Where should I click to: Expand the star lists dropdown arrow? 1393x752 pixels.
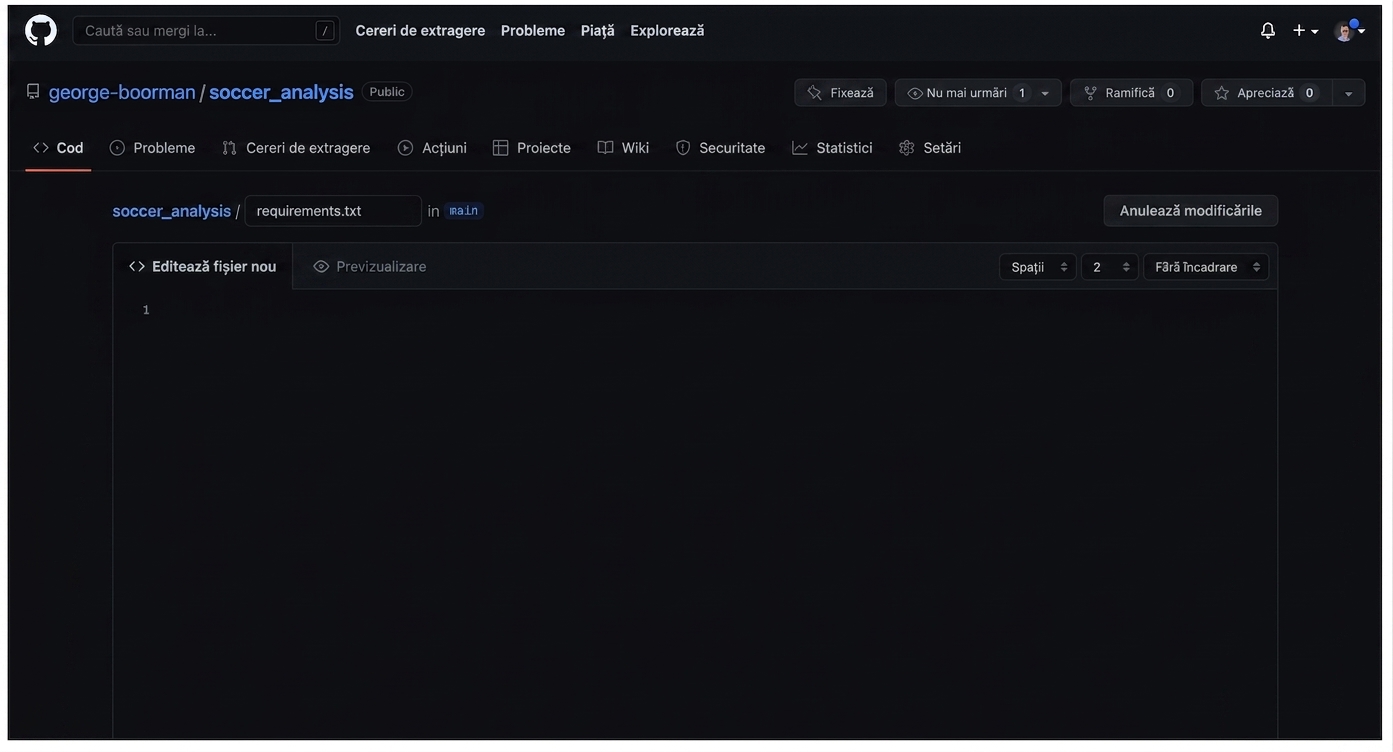pos(1349,93)
